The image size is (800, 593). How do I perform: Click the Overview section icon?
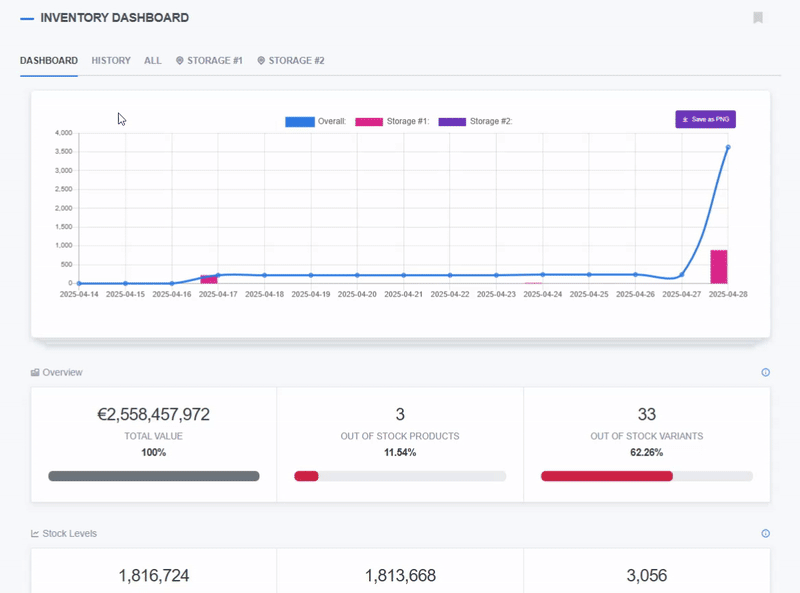pos(35,373)
